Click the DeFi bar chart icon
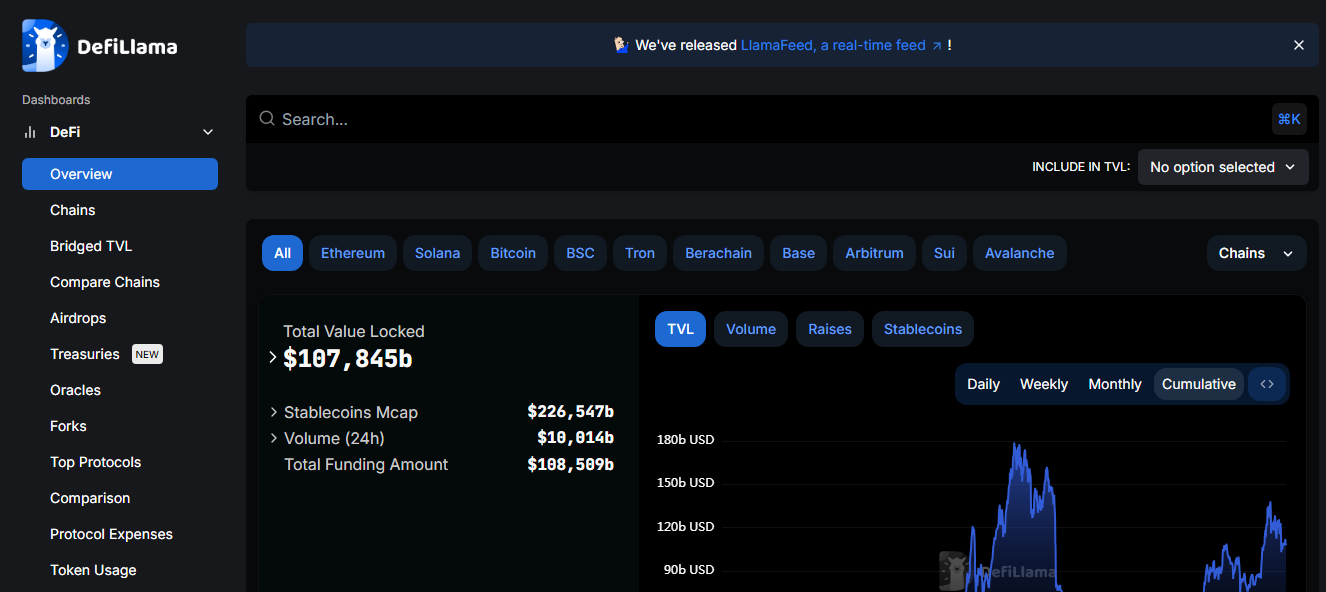 click(30, 132)
